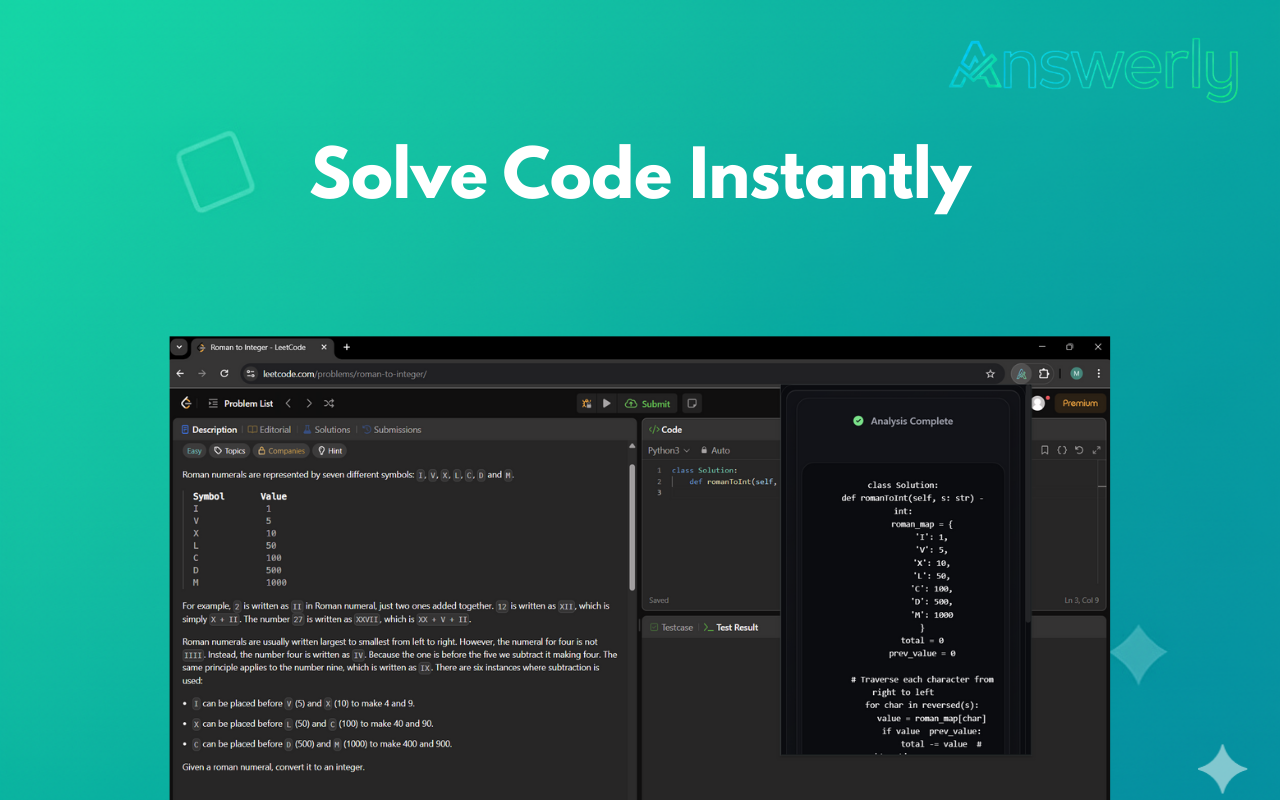Click the debug bug icon
This screenshot has height=800, width=1280.
tap(587, 403)
